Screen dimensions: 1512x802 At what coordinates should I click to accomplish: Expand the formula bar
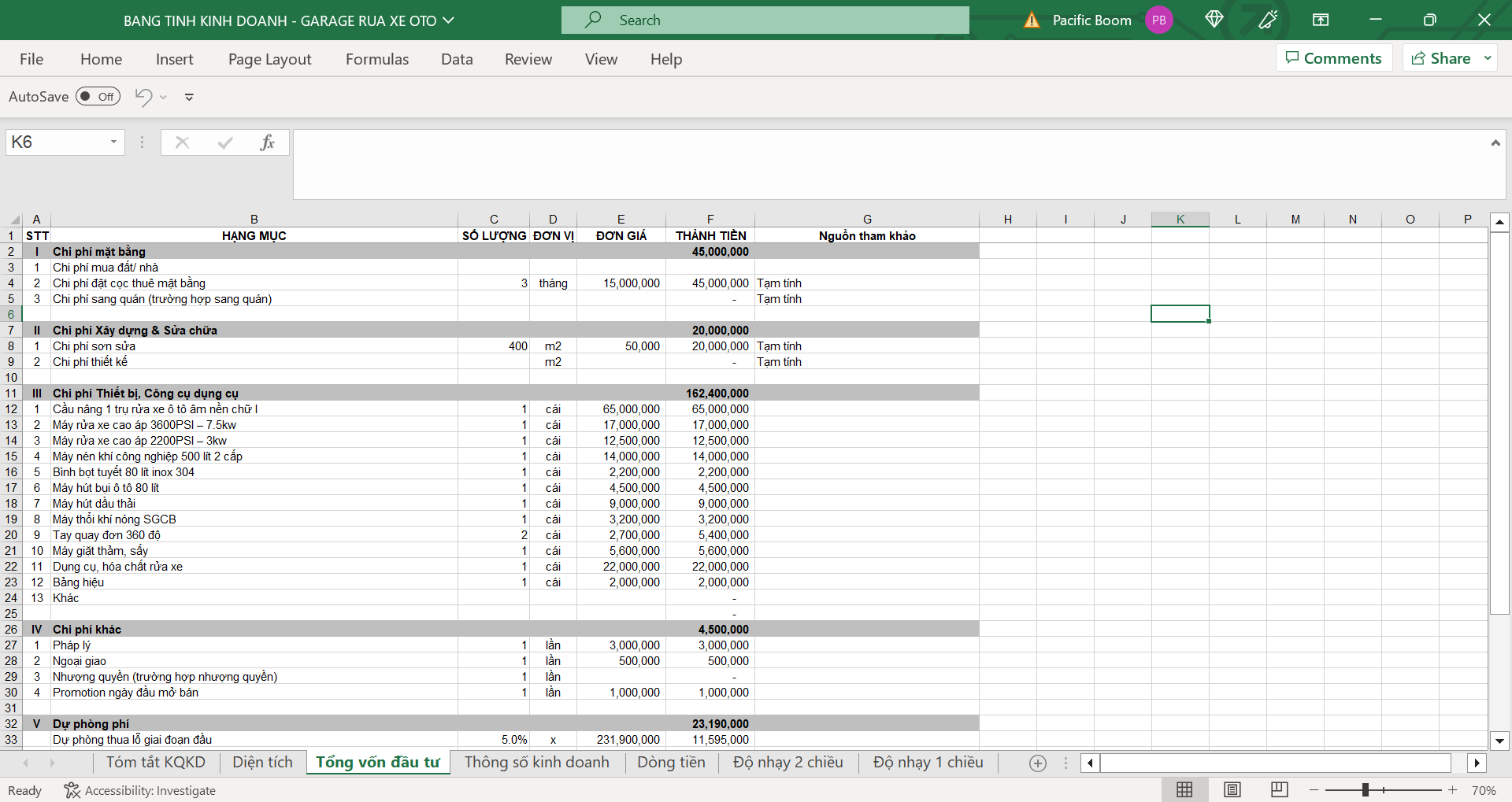click(1495, 142)
